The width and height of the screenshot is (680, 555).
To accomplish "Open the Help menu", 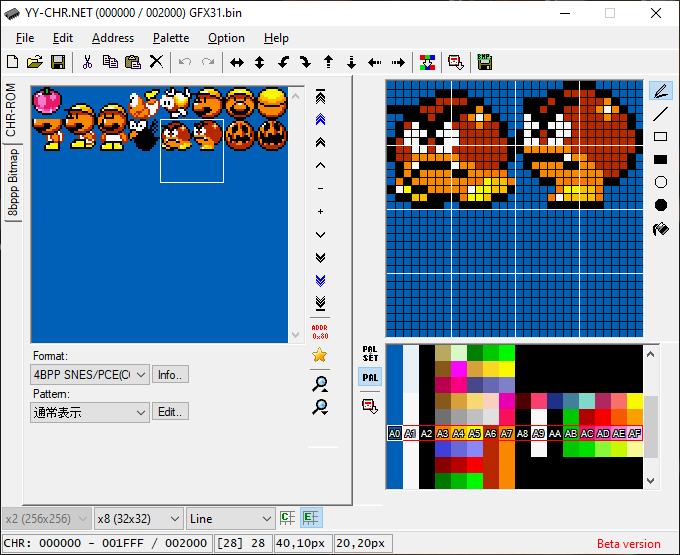I will pyautogui.click(x=276, y=38).
